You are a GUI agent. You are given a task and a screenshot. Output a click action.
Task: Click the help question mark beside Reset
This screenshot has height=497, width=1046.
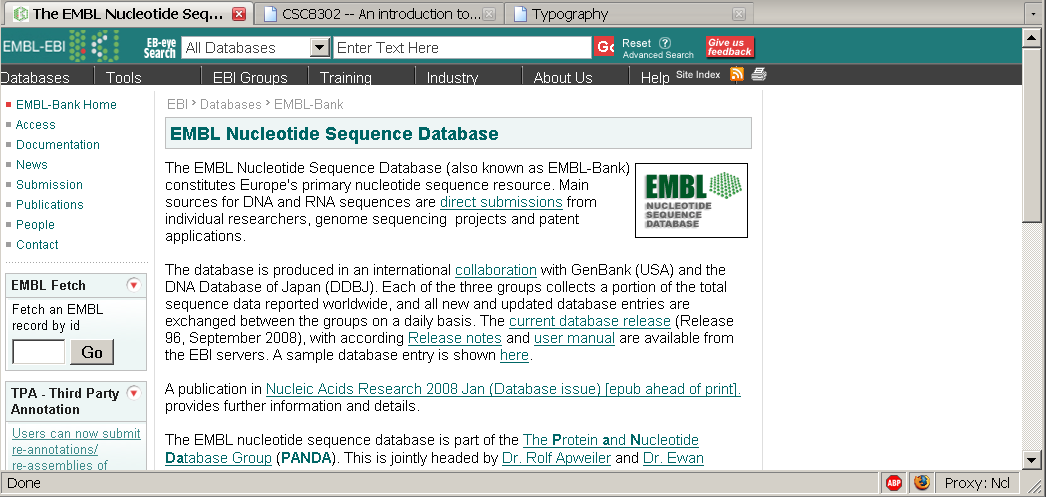pos(665,43)
